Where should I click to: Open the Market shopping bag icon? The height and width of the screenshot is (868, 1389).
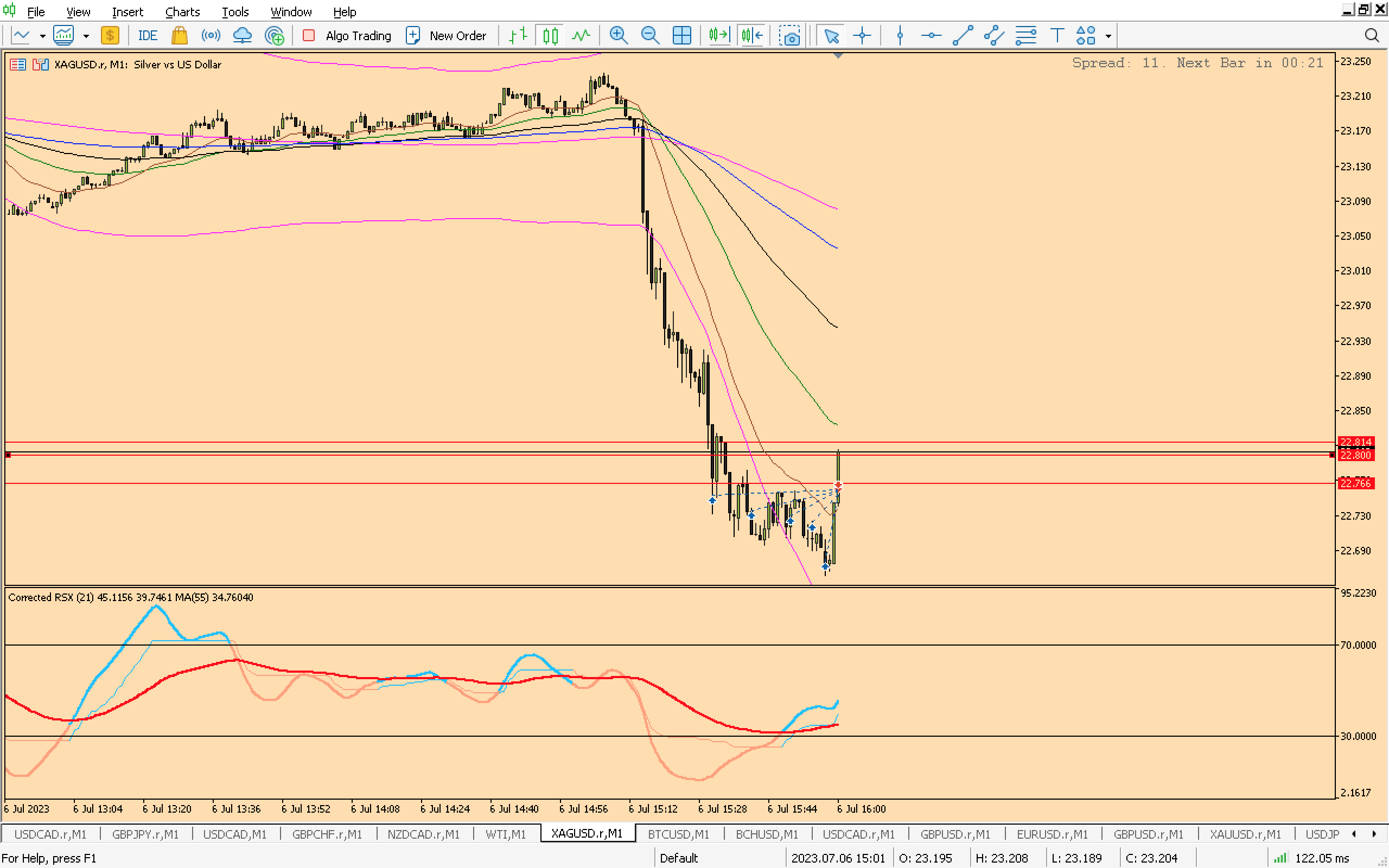[179, 36]
